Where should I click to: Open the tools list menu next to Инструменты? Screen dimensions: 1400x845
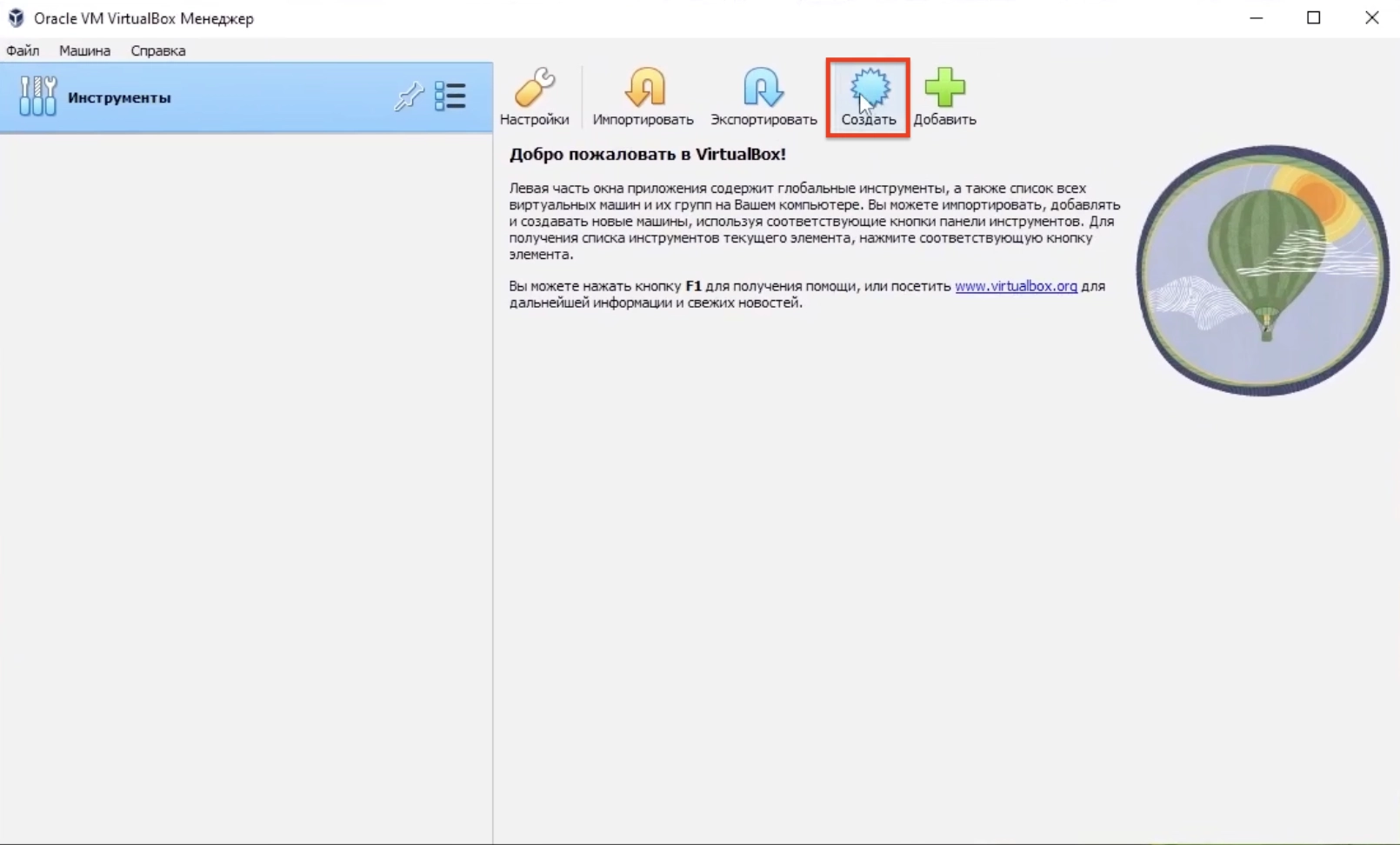[450, 96]
